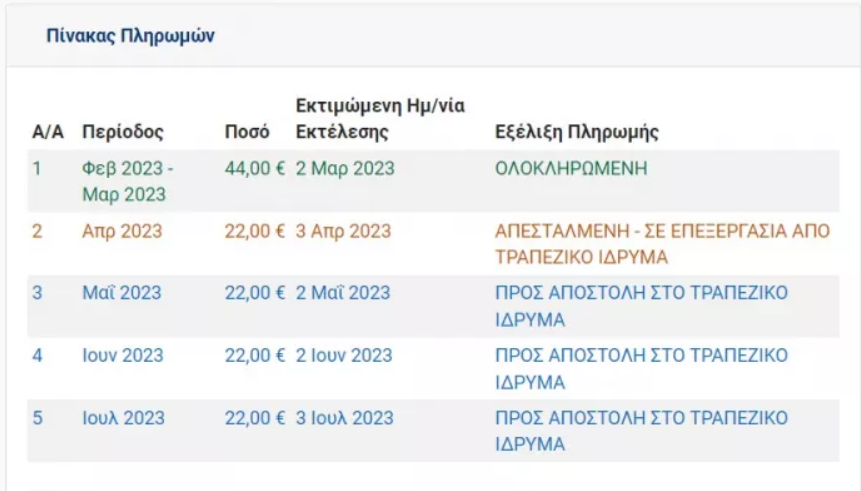Choose the Μαϊ 2023 period row
Viewport: 861px width, 491px height.
[x=121, y=293]
